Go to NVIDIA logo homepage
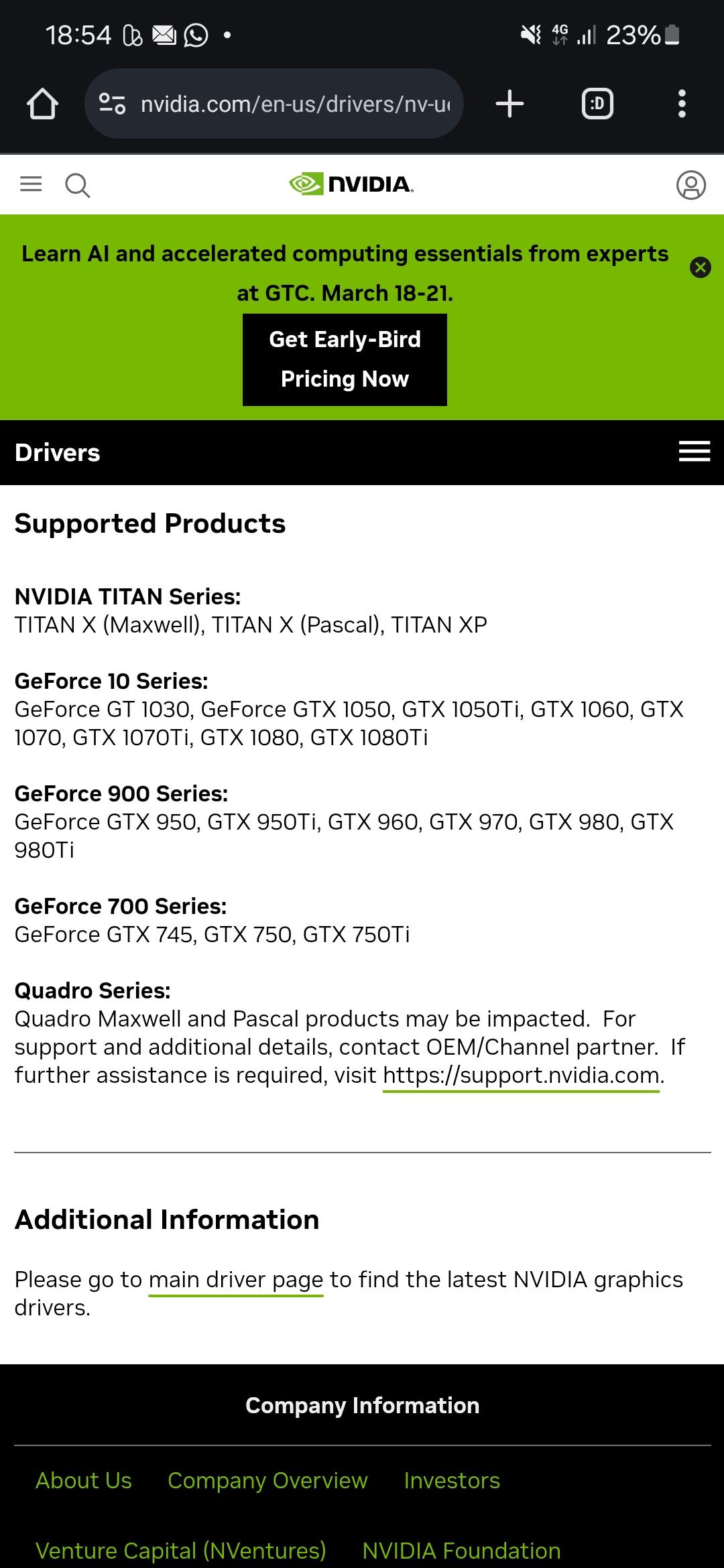724x1568 pixels. click(351, 184)
